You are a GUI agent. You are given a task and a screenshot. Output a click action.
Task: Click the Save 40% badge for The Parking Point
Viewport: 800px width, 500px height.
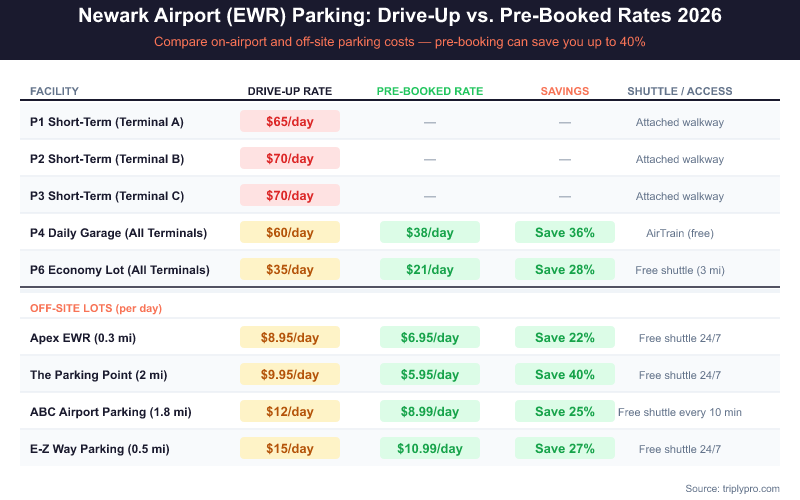565,374
